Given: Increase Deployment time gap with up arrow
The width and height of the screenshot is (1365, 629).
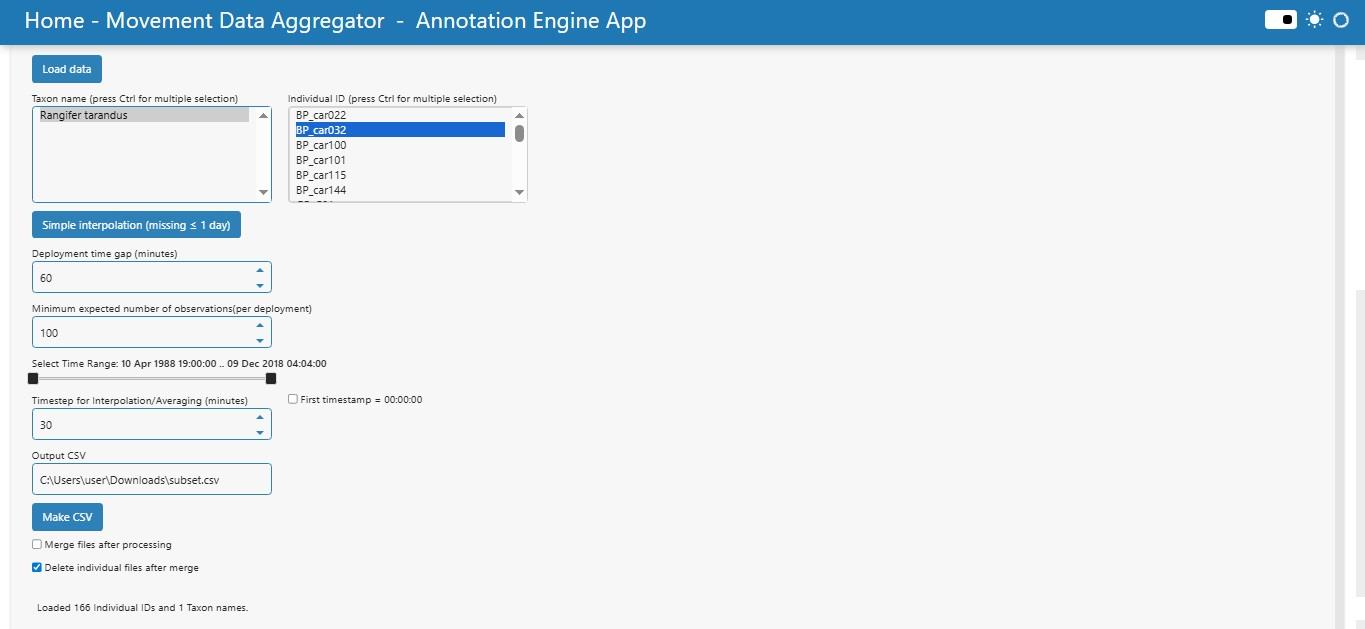Looking at the screenshot, I should [260, 270].
